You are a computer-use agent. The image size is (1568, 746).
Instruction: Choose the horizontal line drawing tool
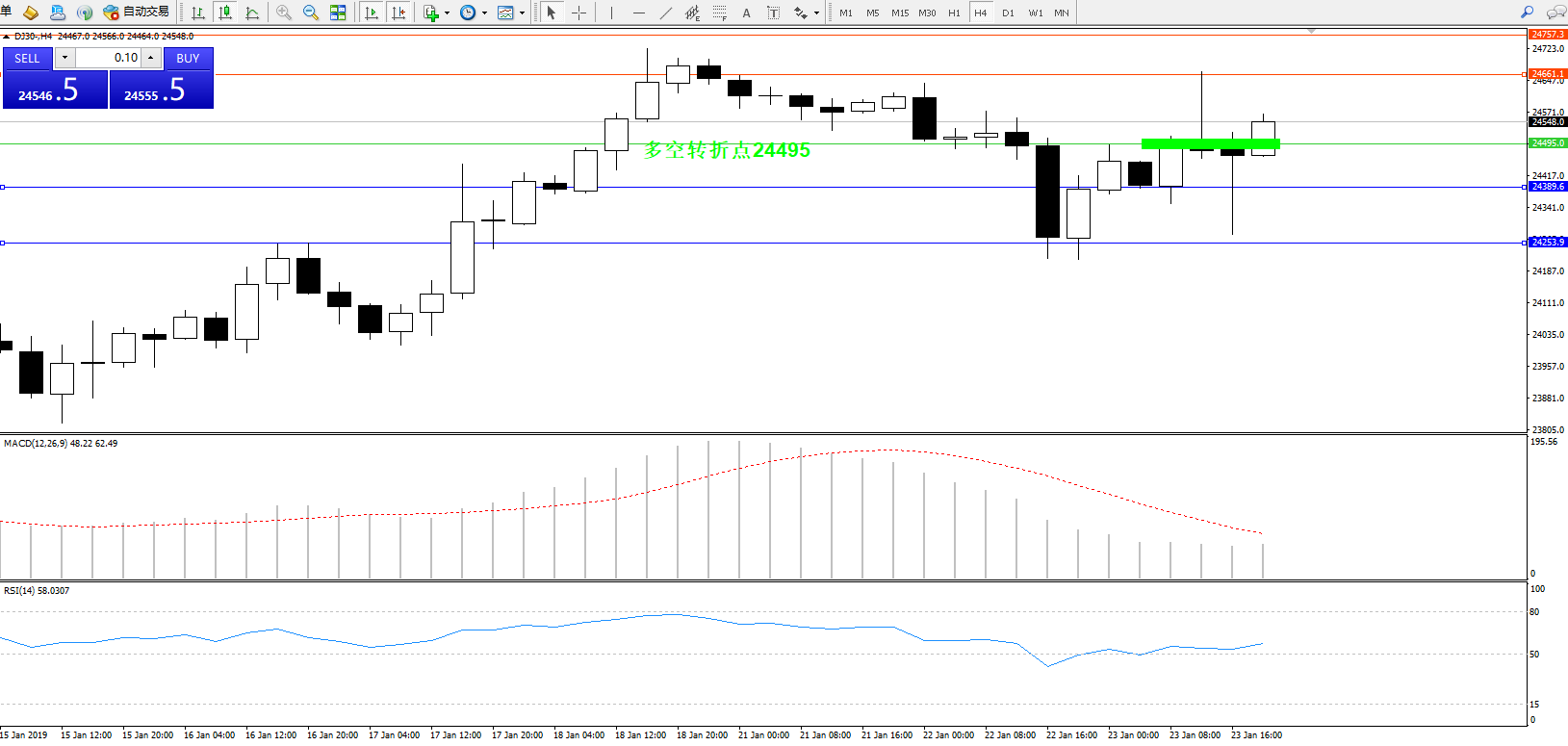(x=638, y=13)
